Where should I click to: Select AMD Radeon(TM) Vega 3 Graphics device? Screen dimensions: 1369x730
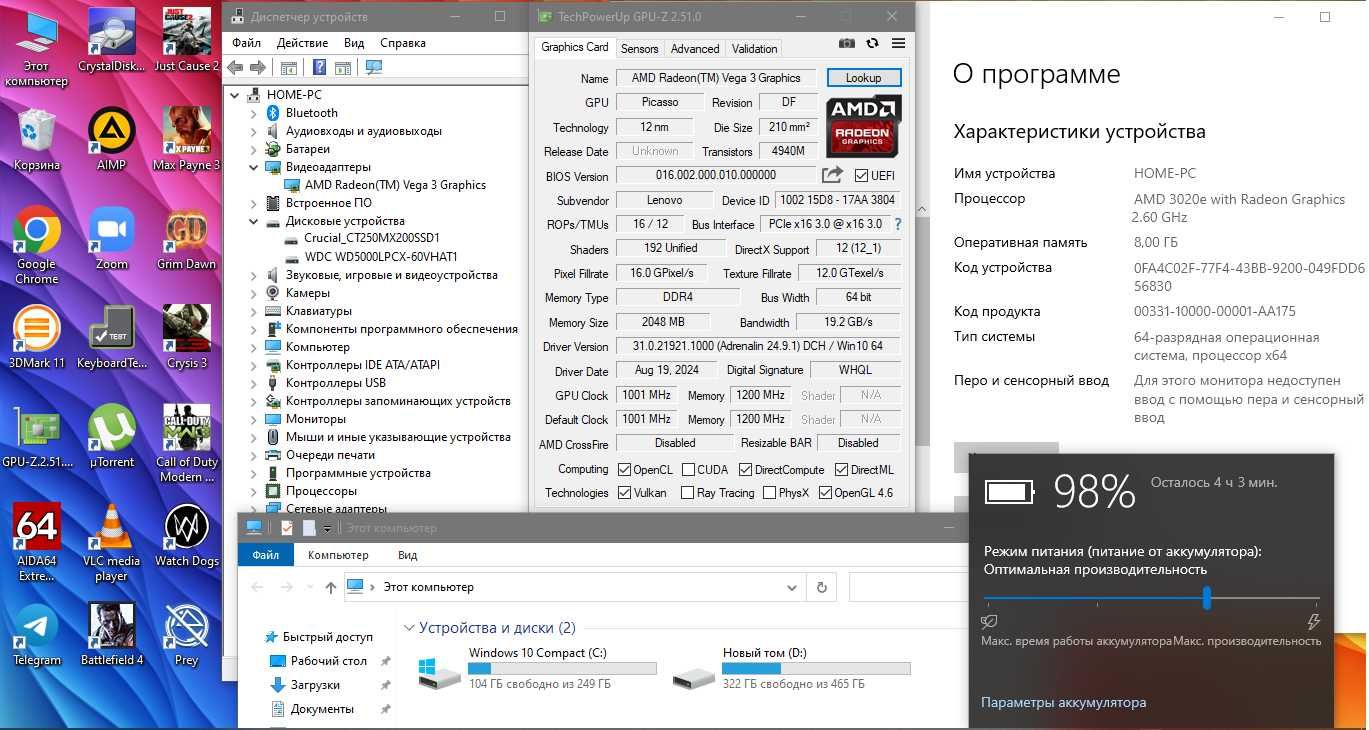[395, 185]
